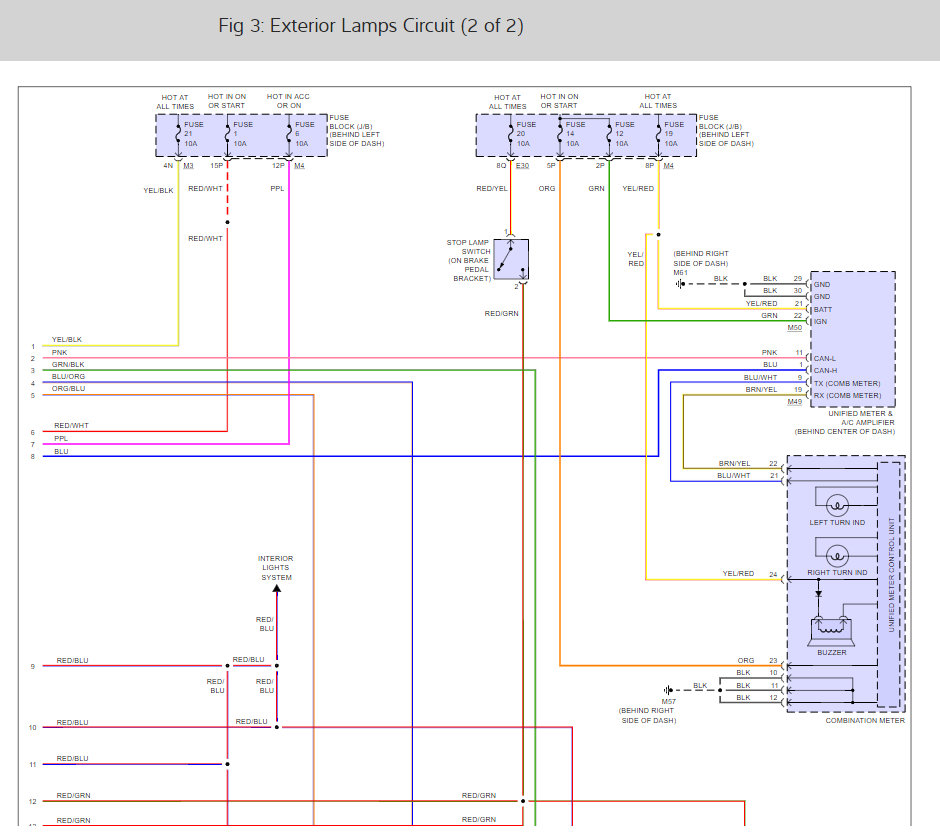Image resolution: width=940 pixels, height=837 pixels.
Task: Click the M61 ground symbol
Action: point(679,284)
